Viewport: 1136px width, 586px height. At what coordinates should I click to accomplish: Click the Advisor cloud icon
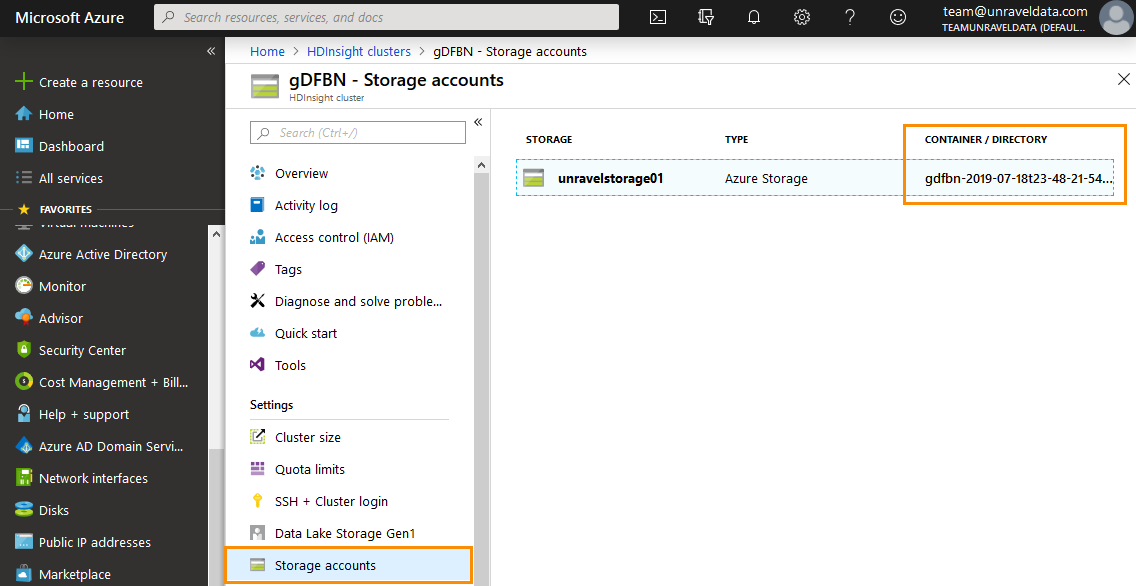point(24,317)
